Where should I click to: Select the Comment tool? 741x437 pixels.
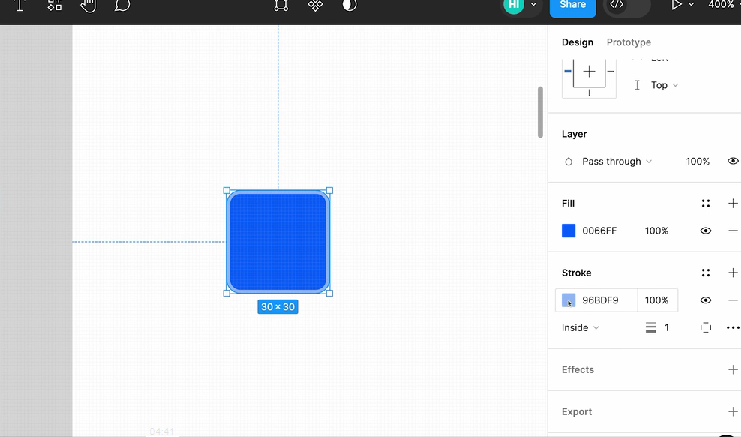coord(122,5)
